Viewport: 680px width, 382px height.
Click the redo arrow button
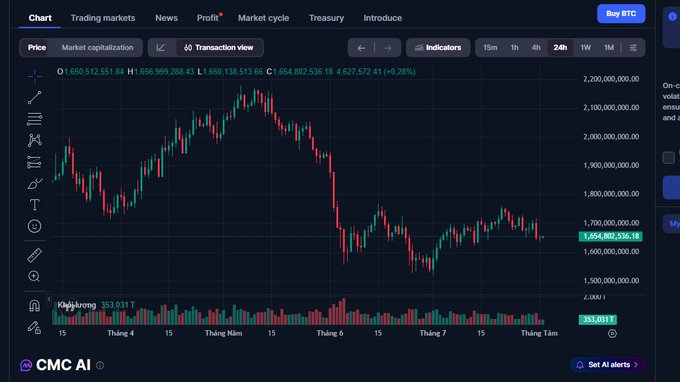click(x=388, y=48)
